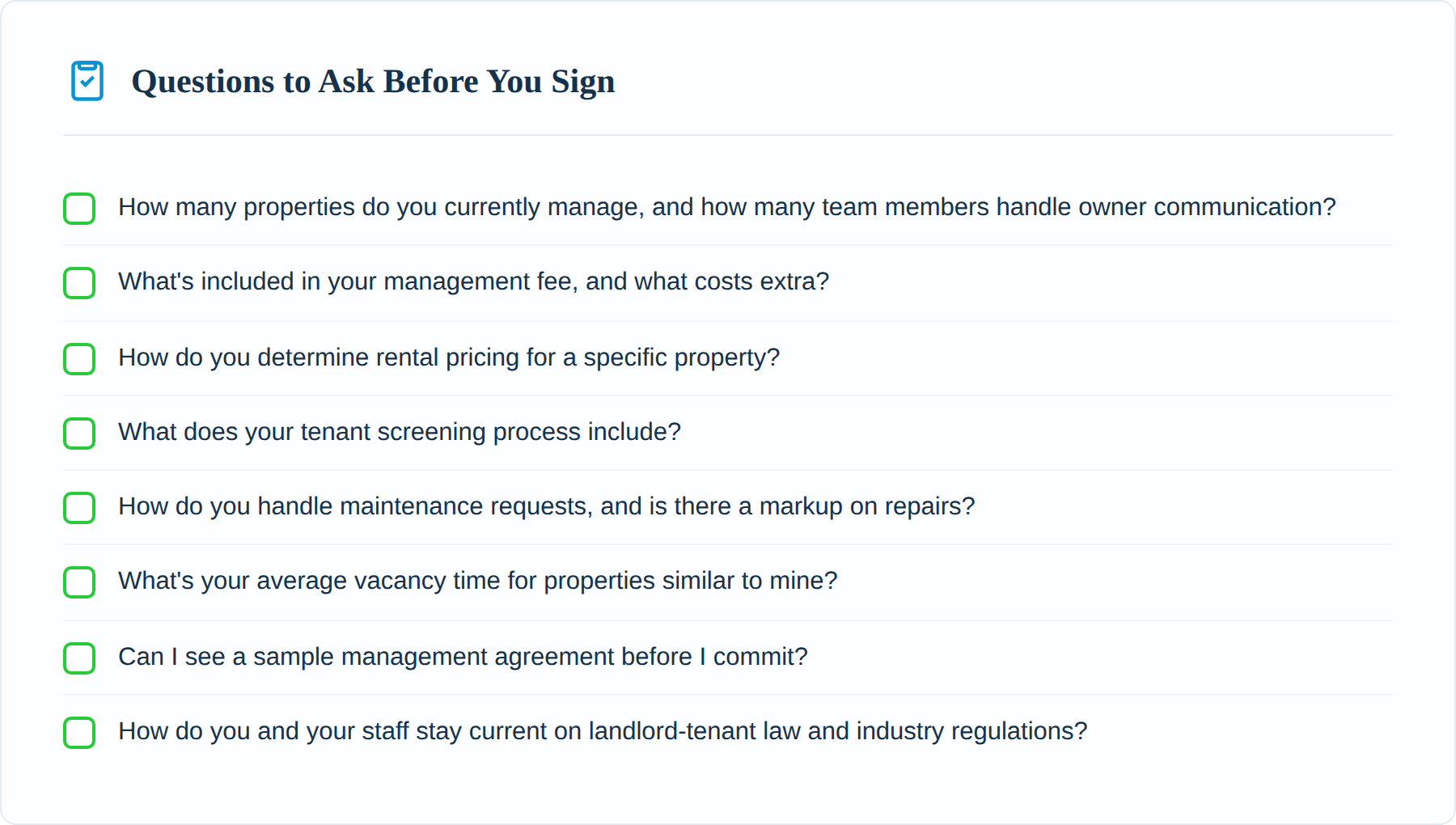Click the 'Can I see a sample management agreement' text
Screen dimensions: 1456x825
point(463,657)
